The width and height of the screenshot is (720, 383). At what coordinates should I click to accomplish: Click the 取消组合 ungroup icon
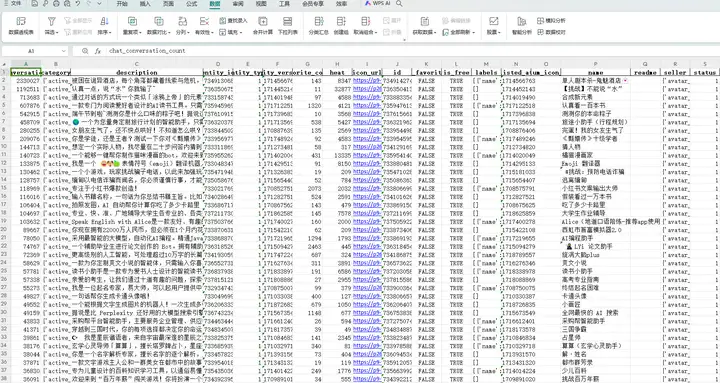[365, 22]
